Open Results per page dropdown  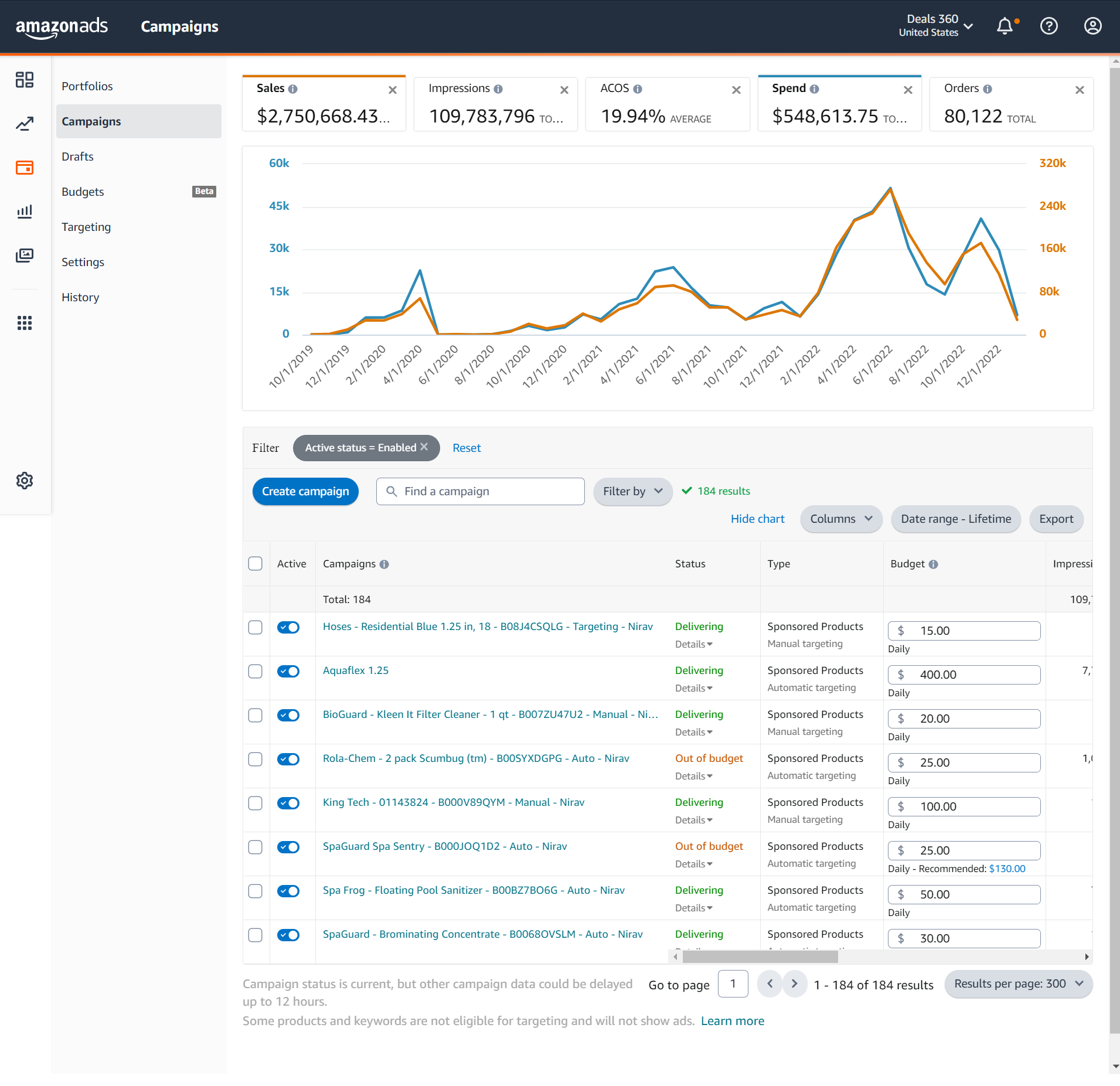(x=1018, y=984)
